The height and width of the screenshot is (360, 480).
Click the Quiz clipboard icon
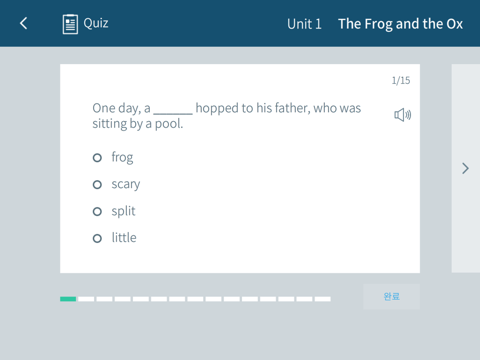point(70,24)
